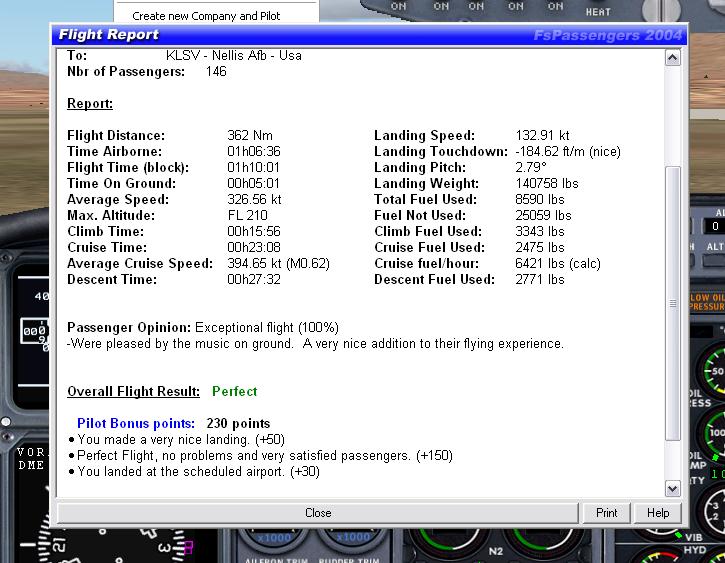Click the FsPassengers 2004 title text
725x563 pixels.
pos(608,35)
